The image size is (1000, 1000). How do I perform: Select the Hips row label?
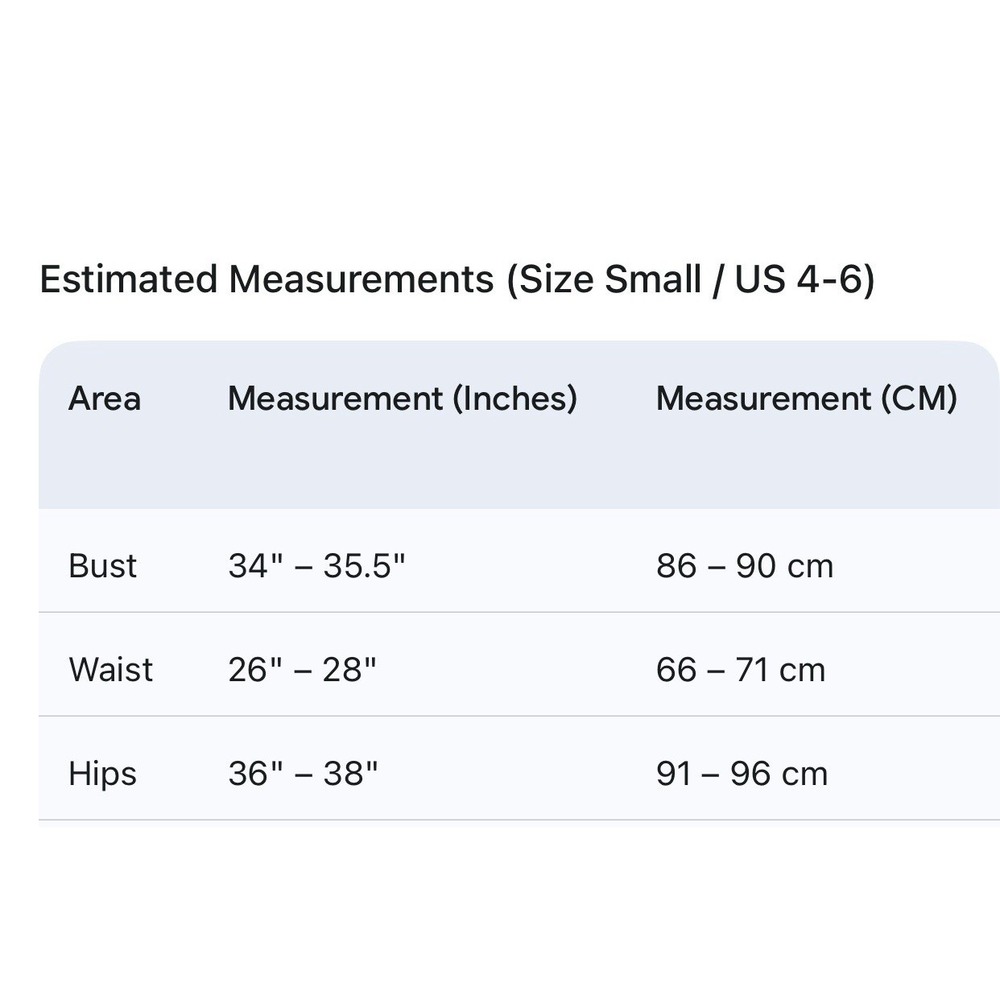(x=103, y=774)
